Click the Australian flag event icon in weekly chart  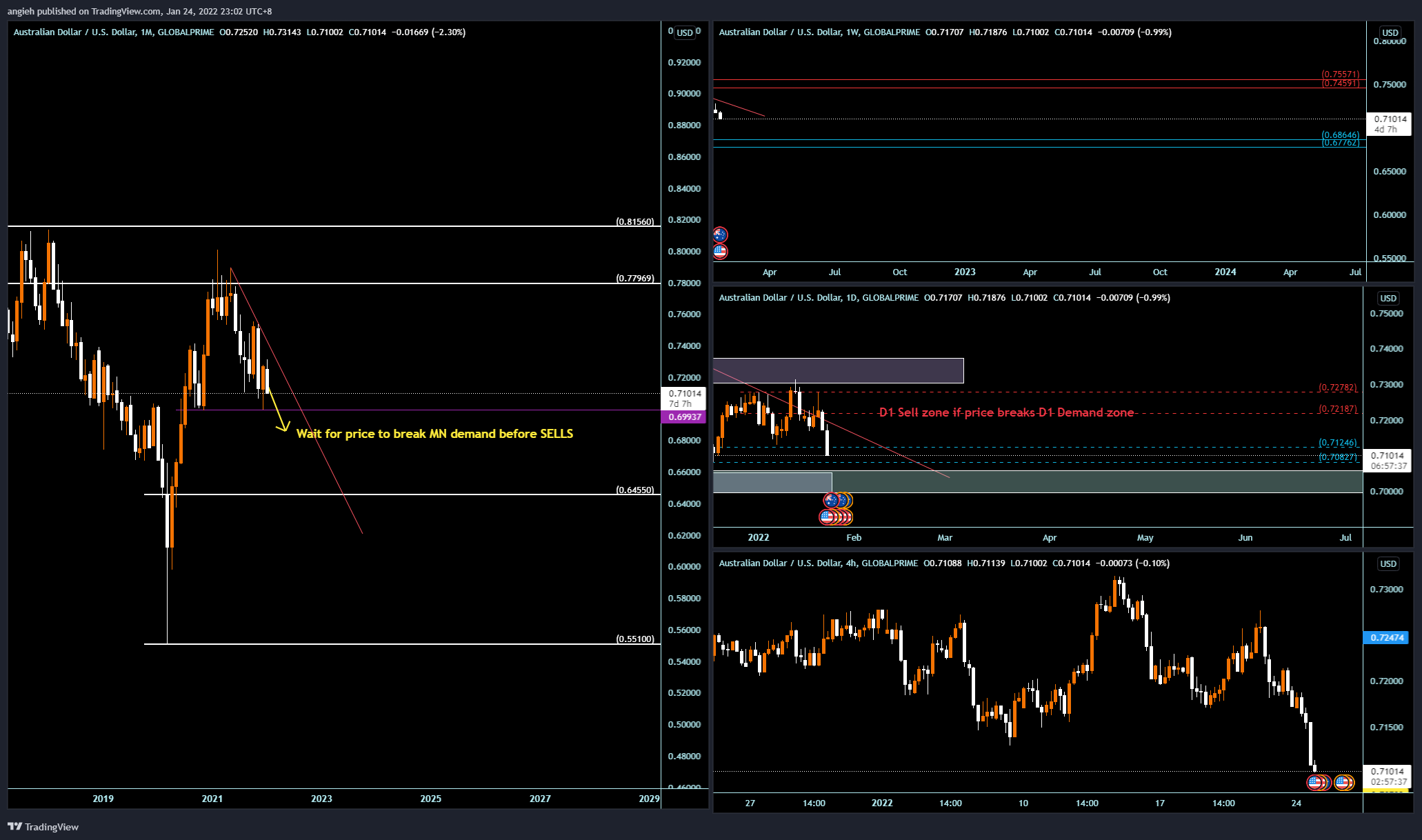[x=720, y=235]
